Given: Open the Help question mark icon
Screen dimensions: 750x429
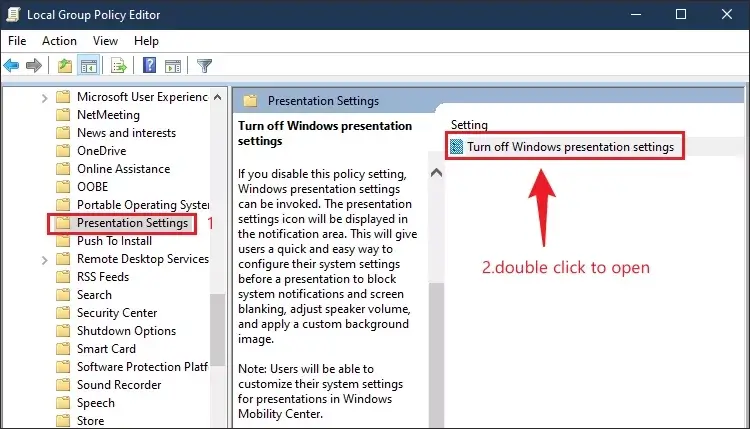Looking at the screenshot, I should coord(149,66).
